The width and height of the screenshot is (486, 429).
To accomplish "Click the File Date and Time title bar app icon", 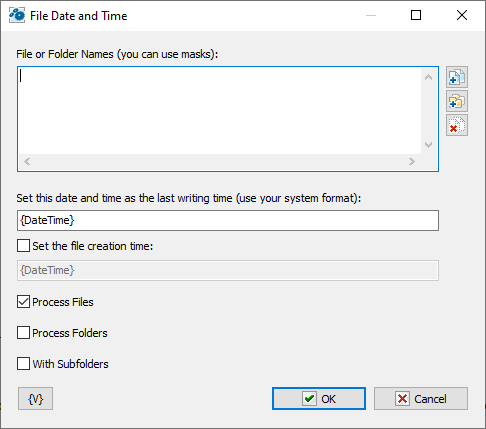I will [17, 15].
